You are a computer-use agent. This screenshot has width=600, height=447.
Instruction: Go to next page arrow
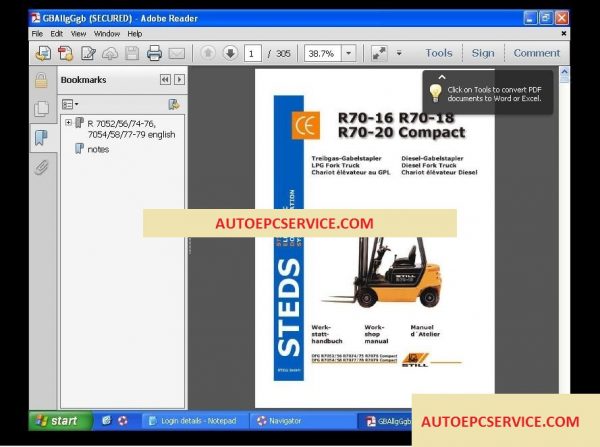click(x=230, y=53)
